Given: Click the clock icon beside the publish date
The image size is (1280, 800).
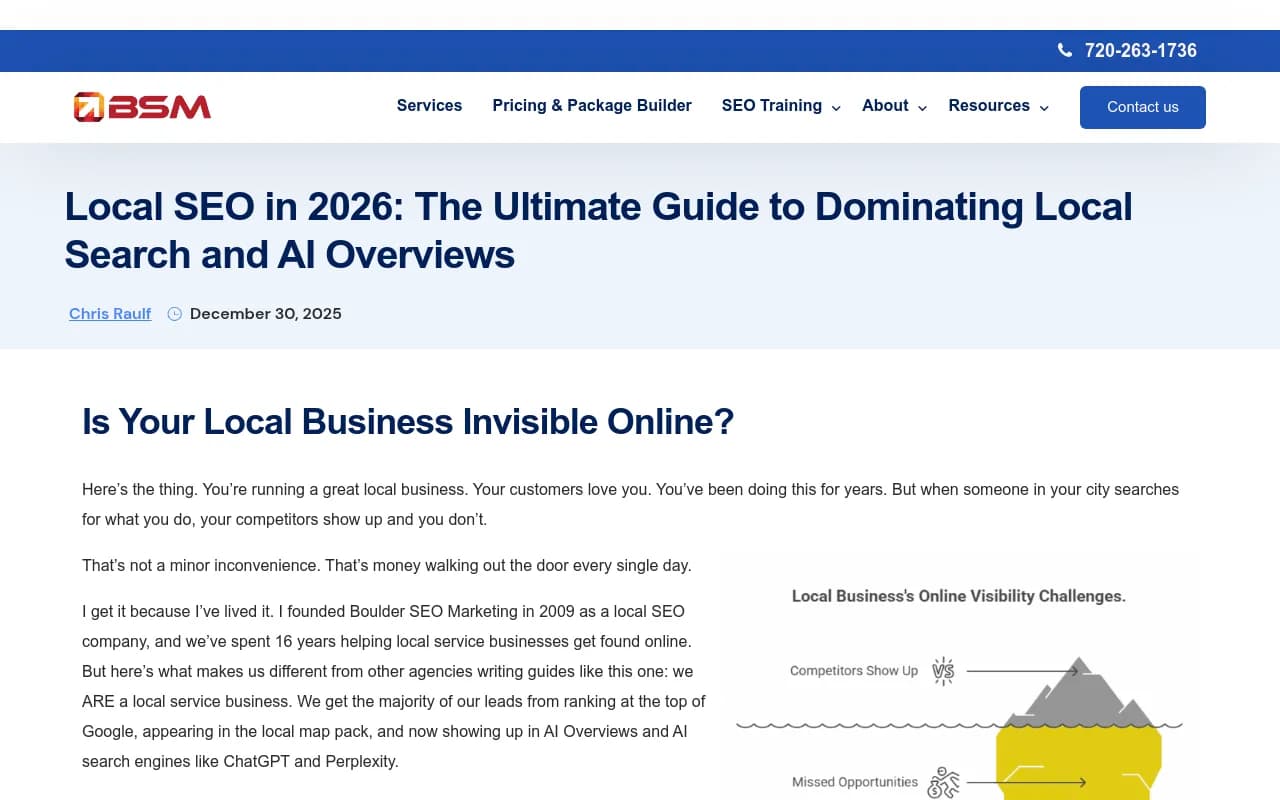Looking at the screenshot, I should [174, 313].
